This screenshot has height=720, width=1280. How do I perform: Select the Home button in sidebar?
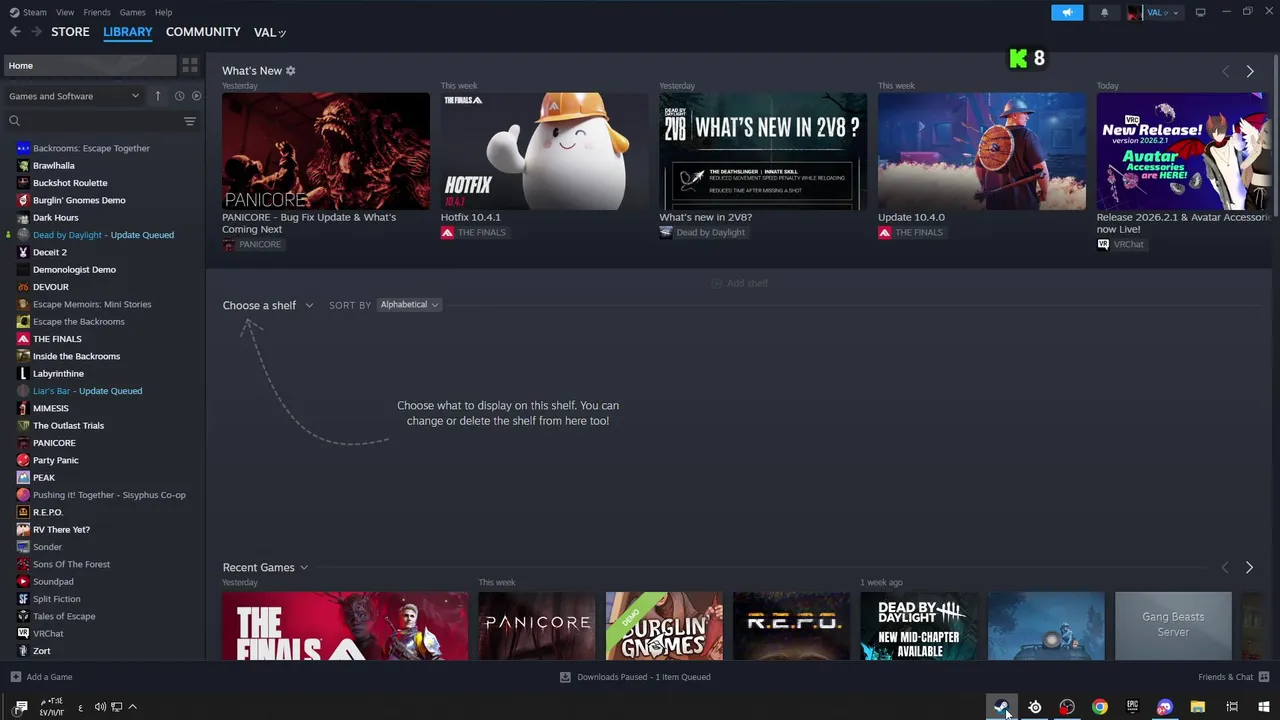[x=89, y=65]
